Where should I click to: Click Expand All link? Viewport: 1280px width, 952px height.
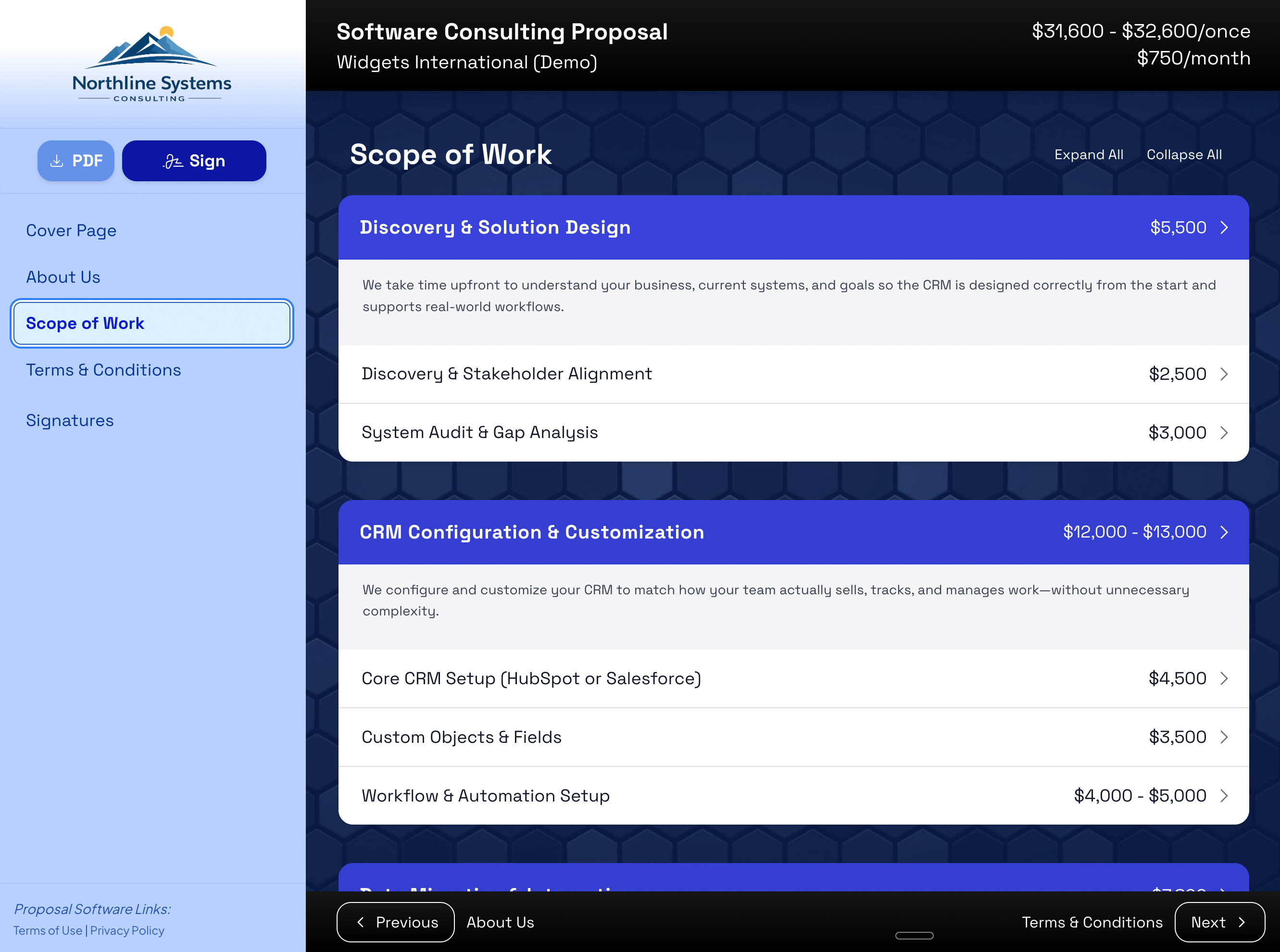click(x=1088, y=154)
